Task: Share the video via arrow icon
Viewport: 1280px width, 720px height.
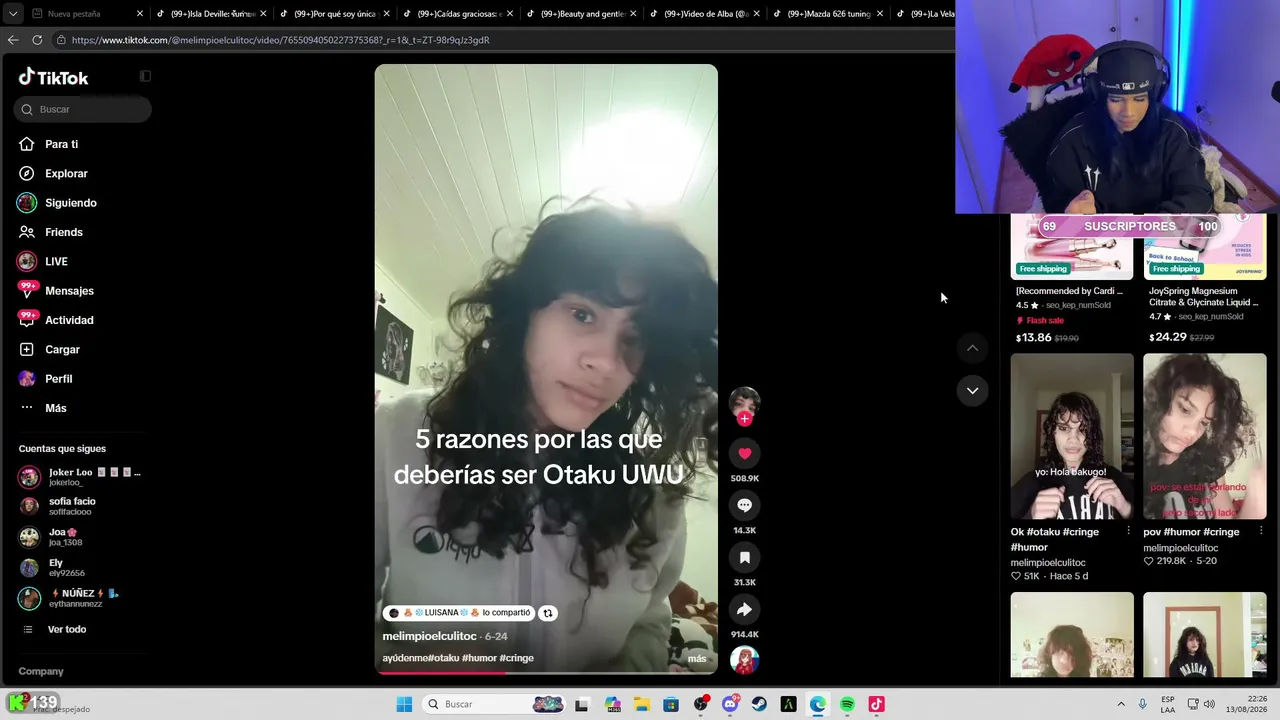Action: 745,610
